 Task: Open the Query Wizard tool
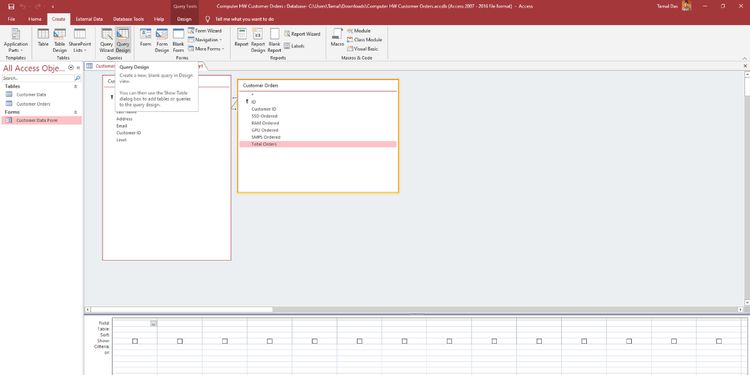point(106,40)
